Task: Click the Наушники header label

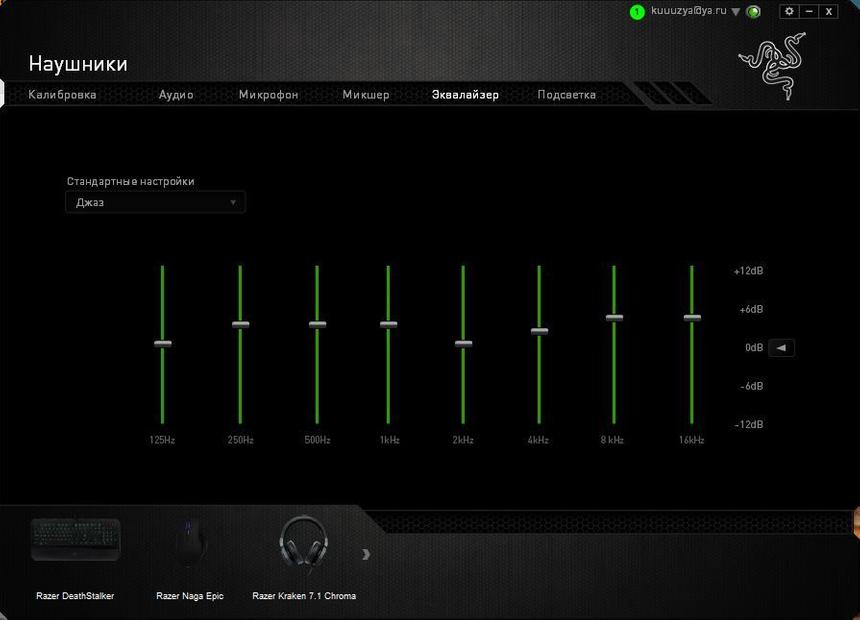Action: point(77,63)
